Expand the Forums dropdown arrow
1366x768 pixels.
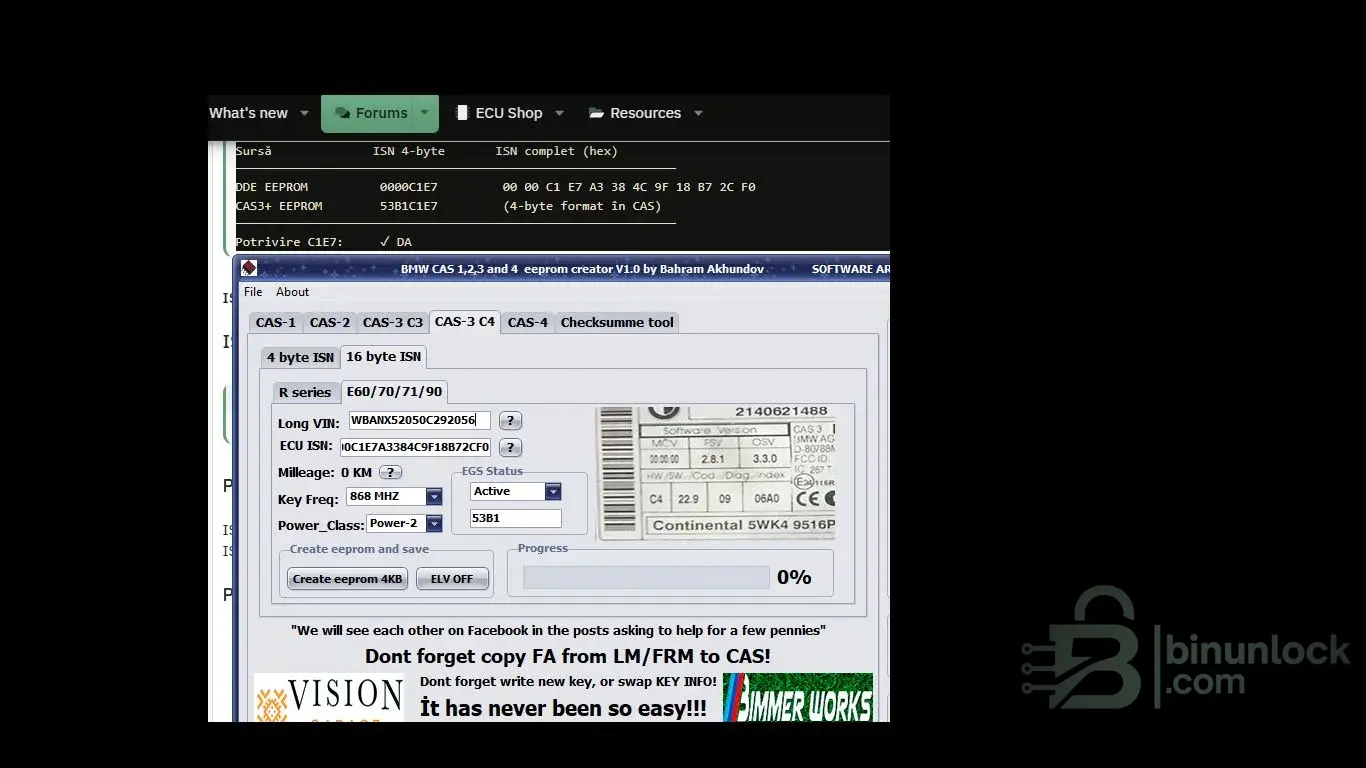pyautogui.click(x=425, y=113)
